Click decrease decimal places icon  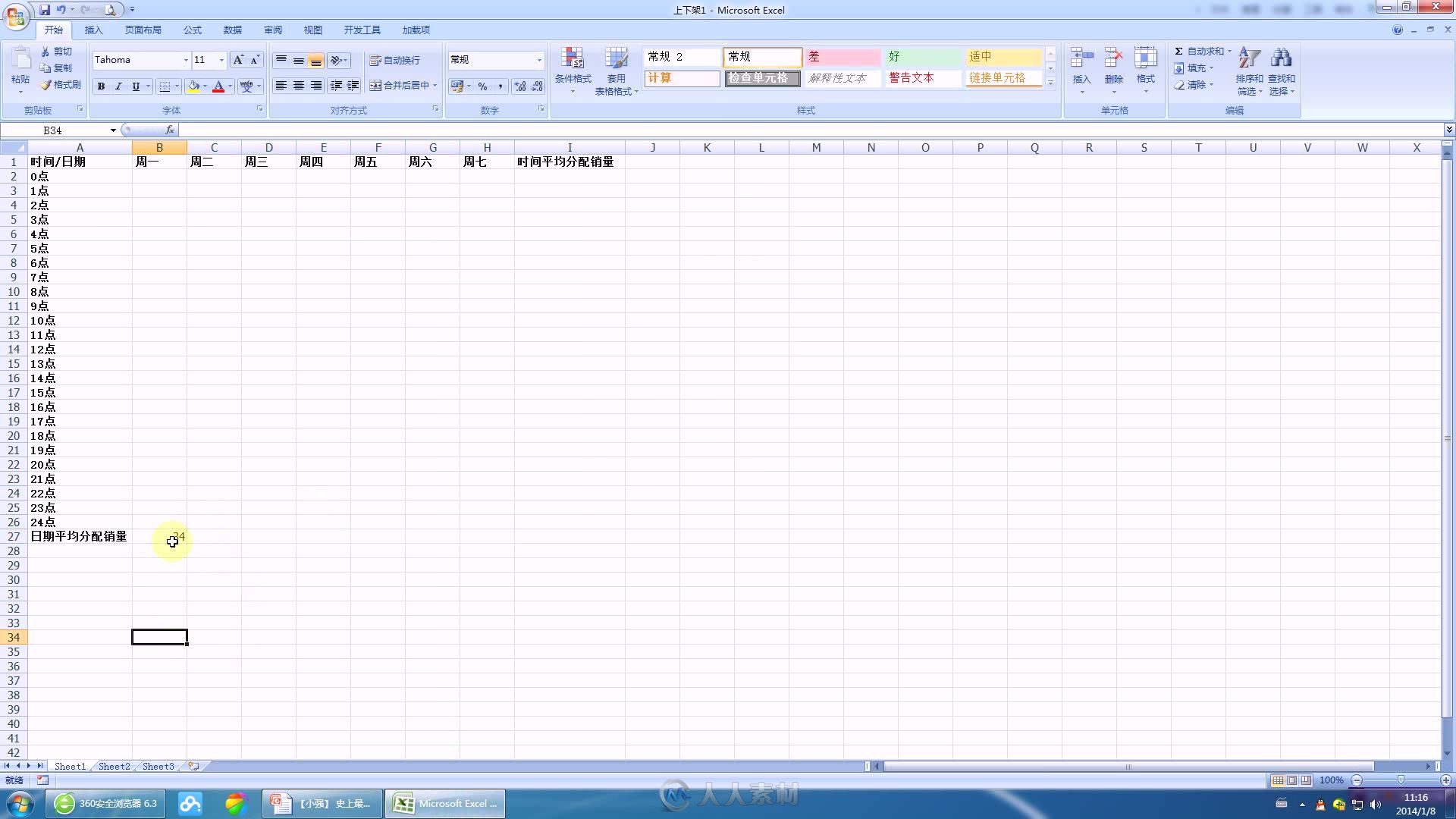[x=537, y=86]
